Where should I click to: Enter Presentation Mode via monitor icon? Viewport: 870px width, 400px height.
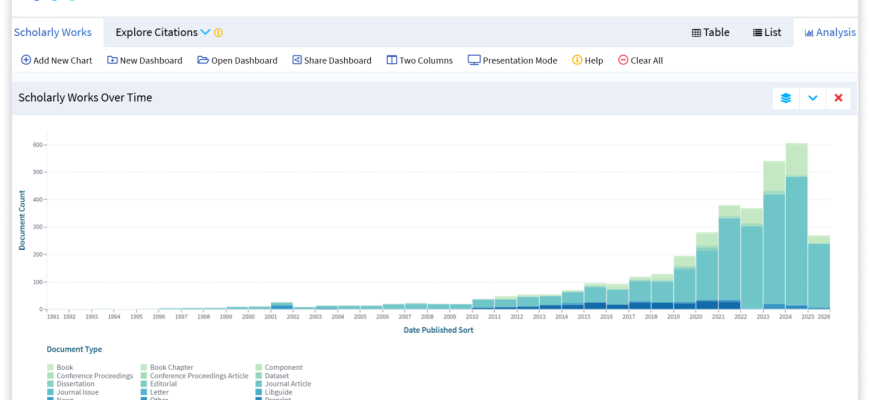(x=474, y=60)
